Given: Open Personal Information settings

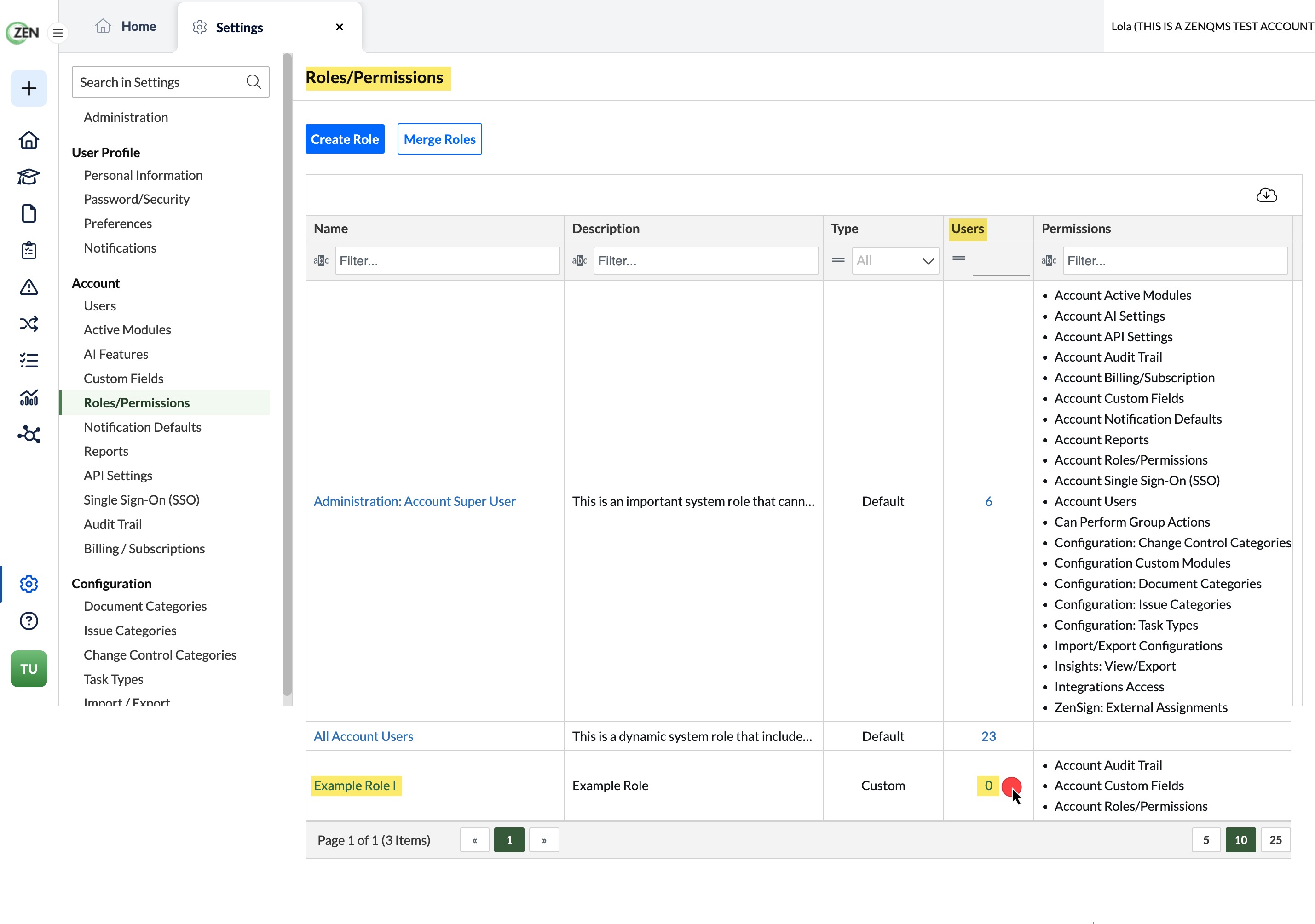Looking at the screenshot, I should pos(143,175).
